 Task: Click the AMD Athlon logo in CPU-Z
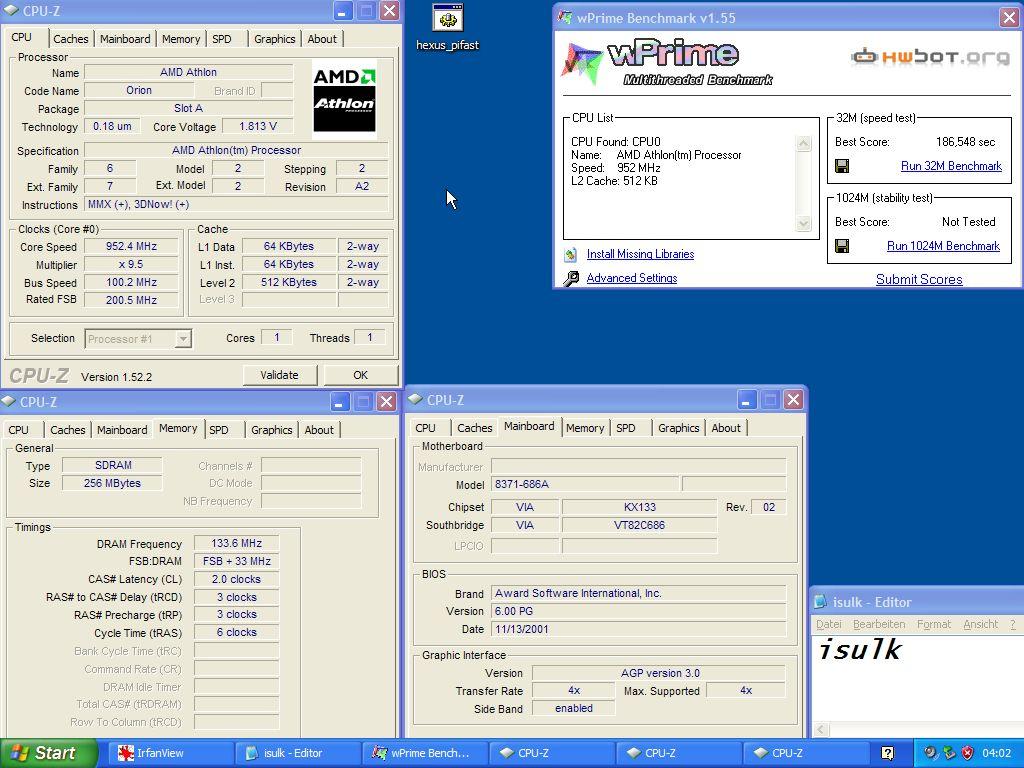click(344, 100)
